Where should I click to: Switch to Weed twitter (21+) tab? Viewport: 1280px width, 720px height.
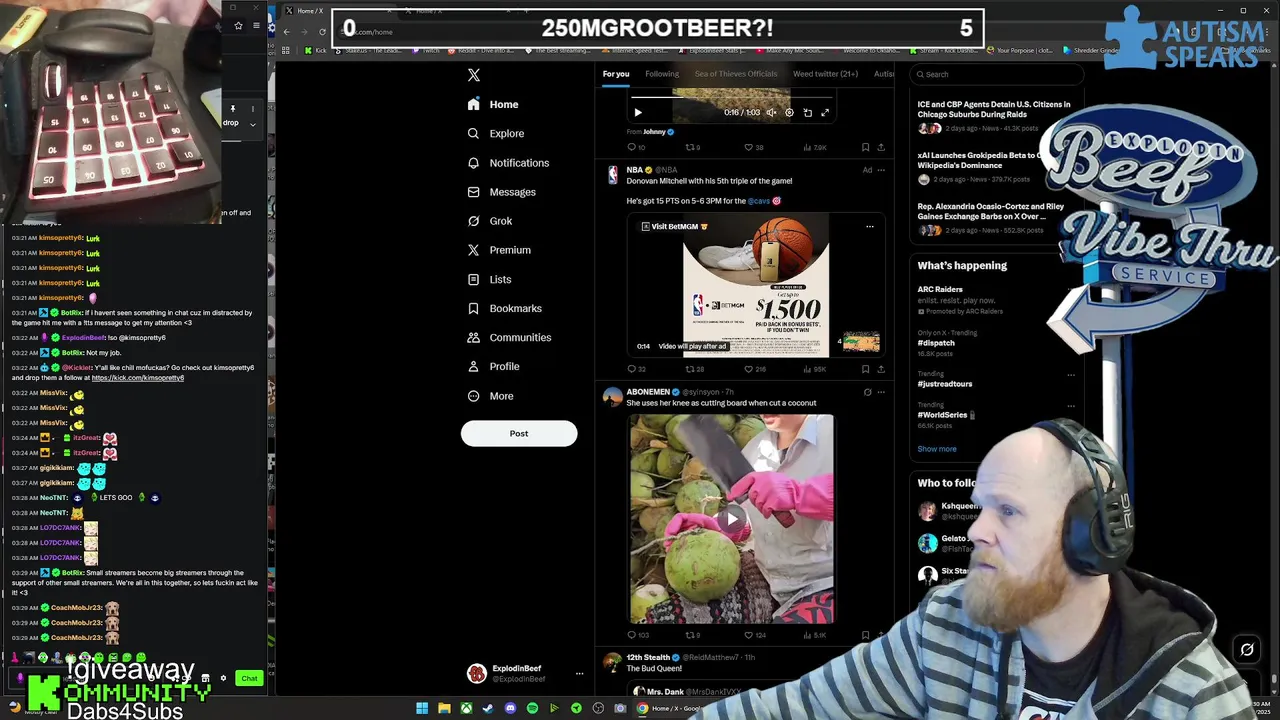coord(825,74)
